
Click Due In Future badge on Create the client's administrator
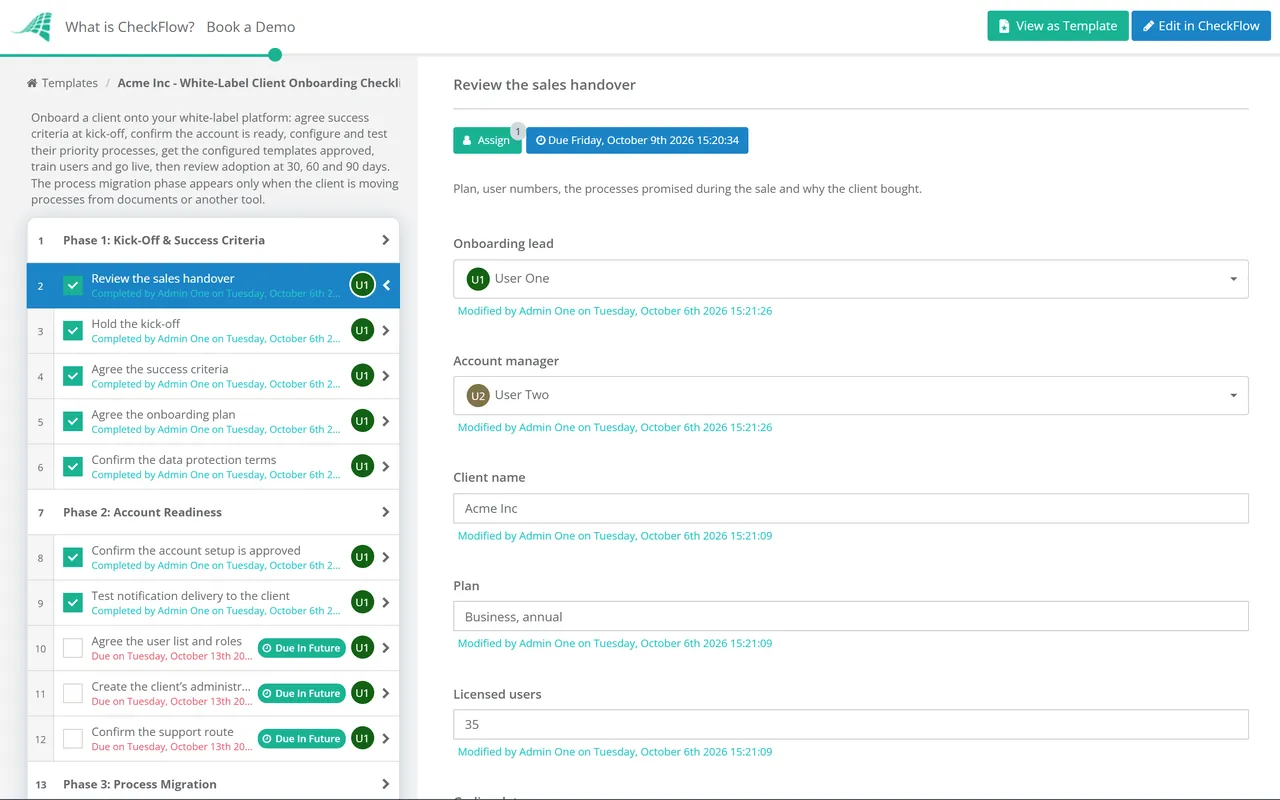coord(301,693)
